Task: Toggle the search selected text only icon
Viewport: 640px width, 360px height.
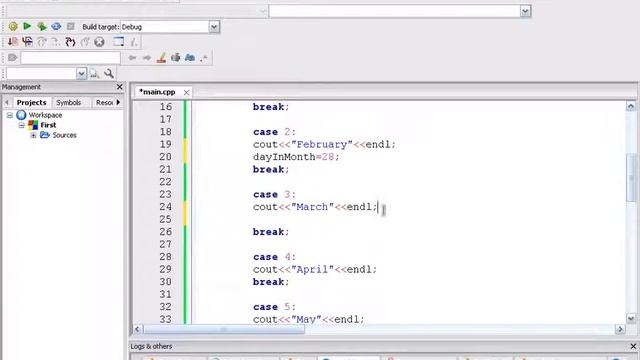Action: [x=176, y=58]
